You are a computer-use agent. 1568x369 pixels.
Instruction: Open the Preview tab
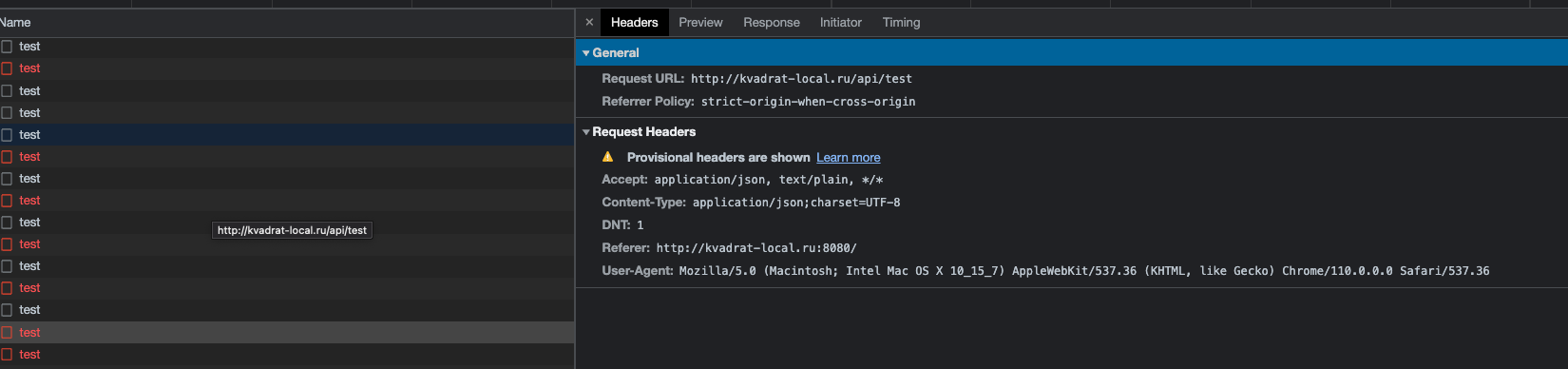click(x=700, y=22)
